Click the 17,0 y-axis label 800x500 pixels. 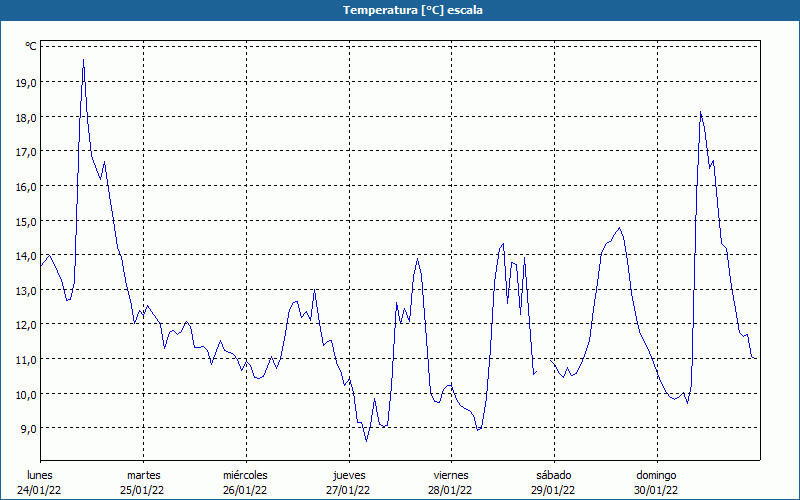coord(26,152)
